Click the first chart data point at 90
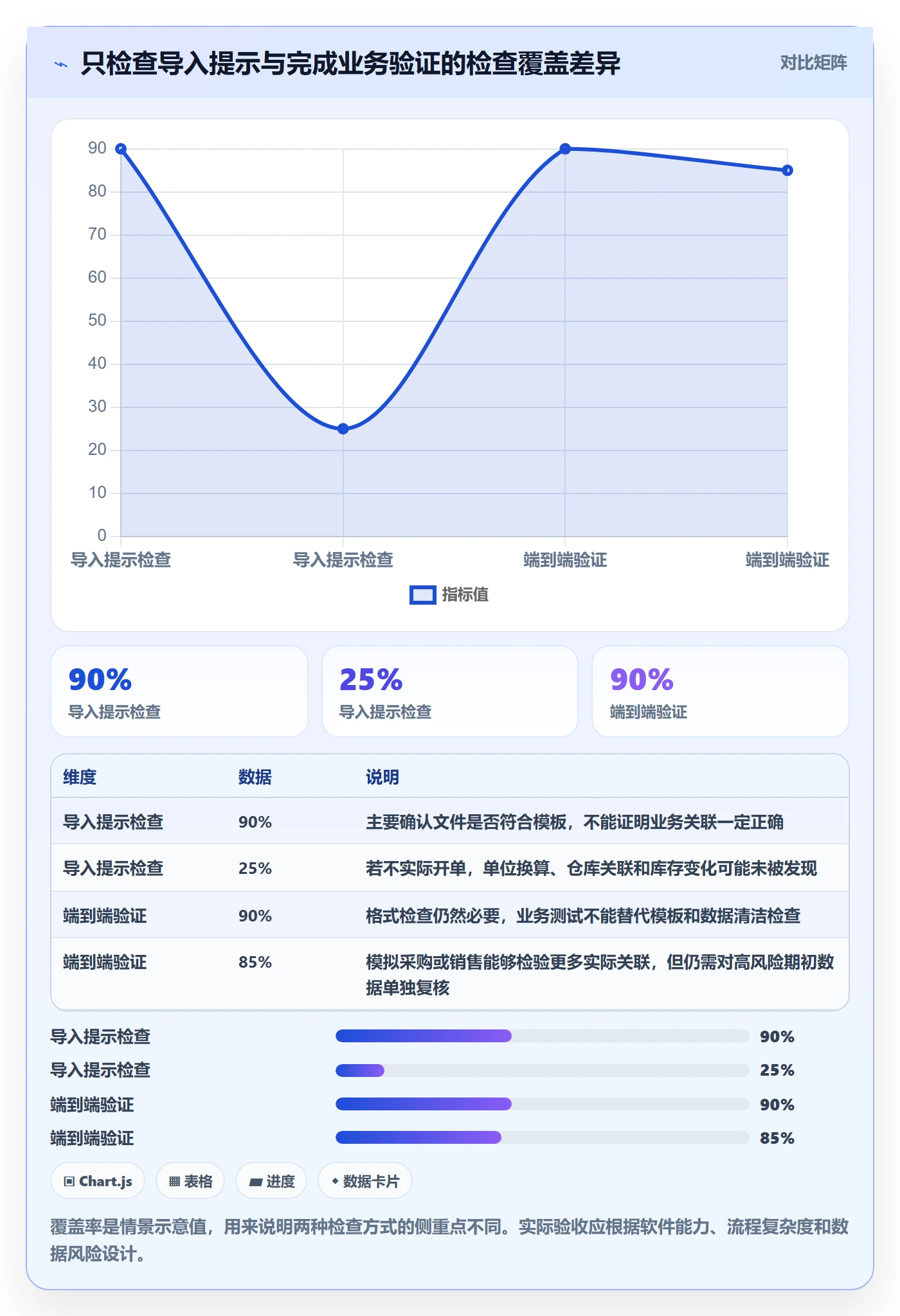Screen dimensions: 900x1316 point(121,149)
